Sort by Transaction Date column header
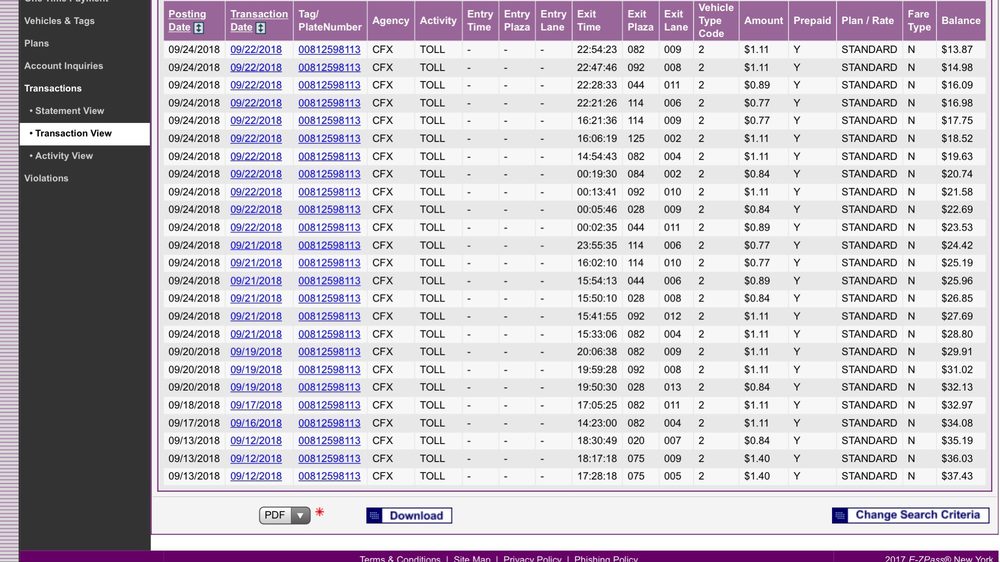This screenshot has width=1000, height=562. (x=256, y=14)
